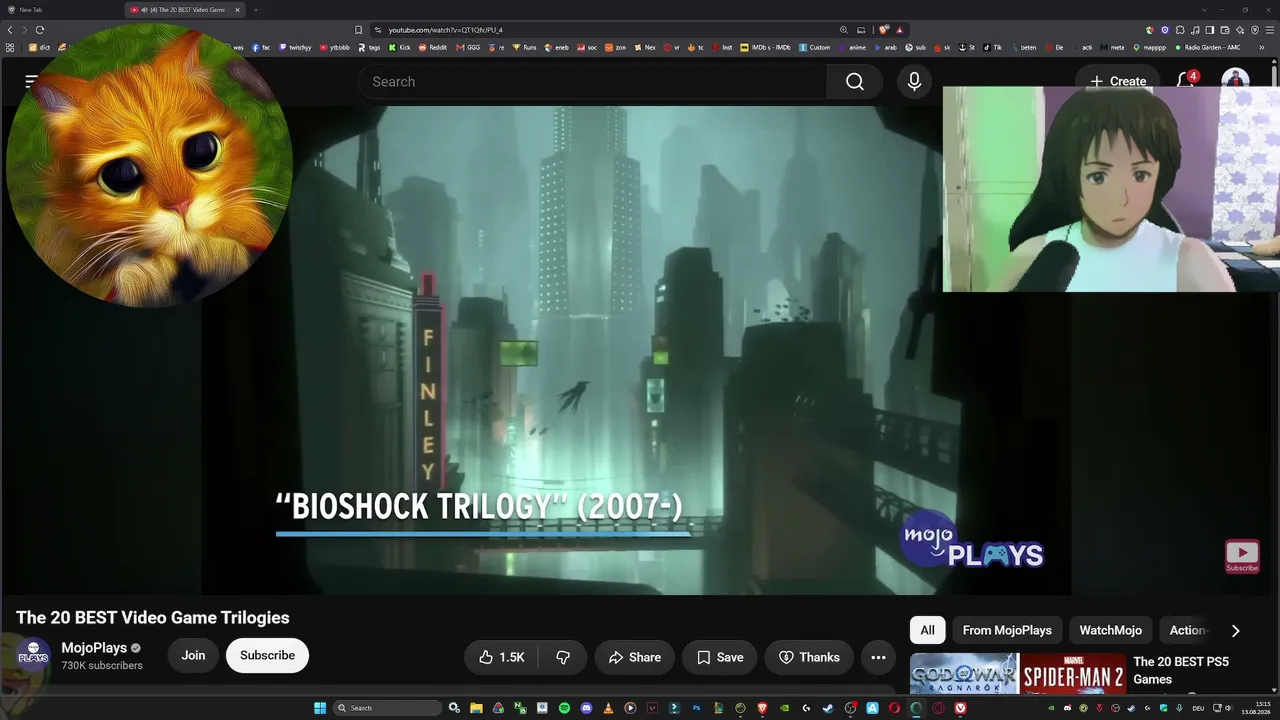Type in the YouTube Search field
Image resolution: width=1280 pixels, height=720 pixels.
[x=592, y=82]
